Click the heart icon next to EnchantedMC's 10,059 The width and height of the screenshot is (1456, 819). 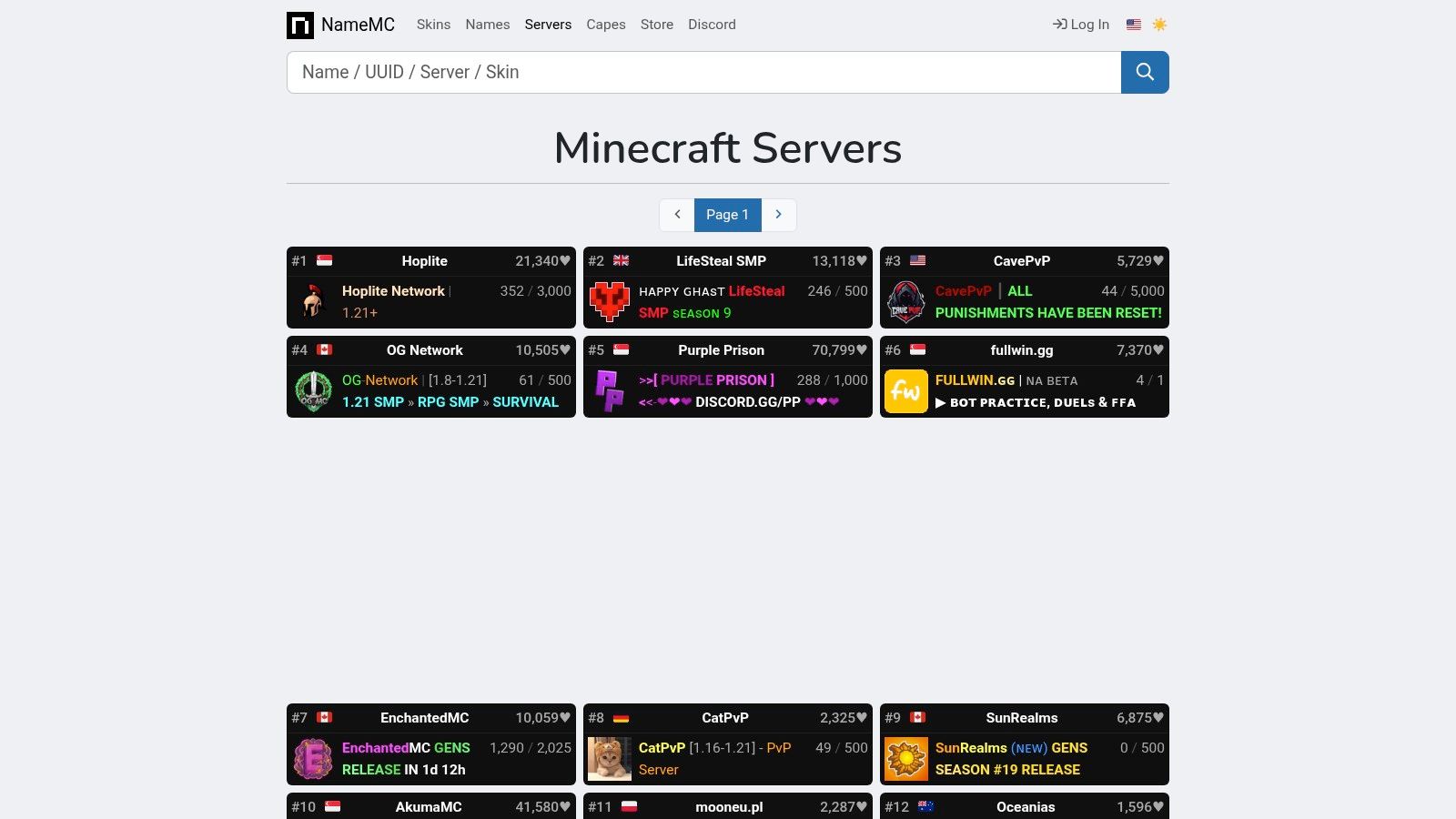click(x=565, y=718)
